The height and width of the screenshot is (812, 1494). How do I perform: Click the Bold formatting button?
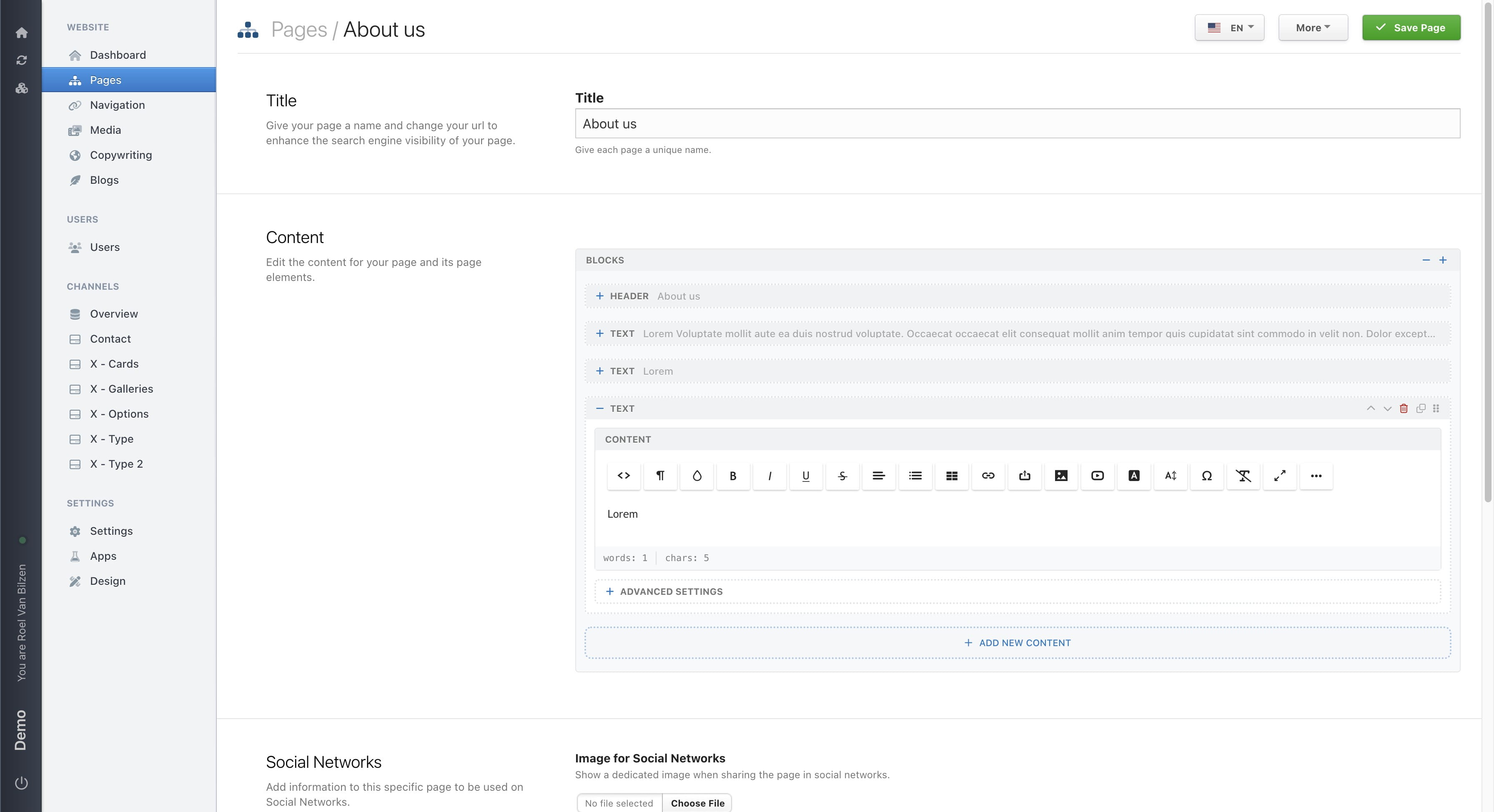coord(732,476)
